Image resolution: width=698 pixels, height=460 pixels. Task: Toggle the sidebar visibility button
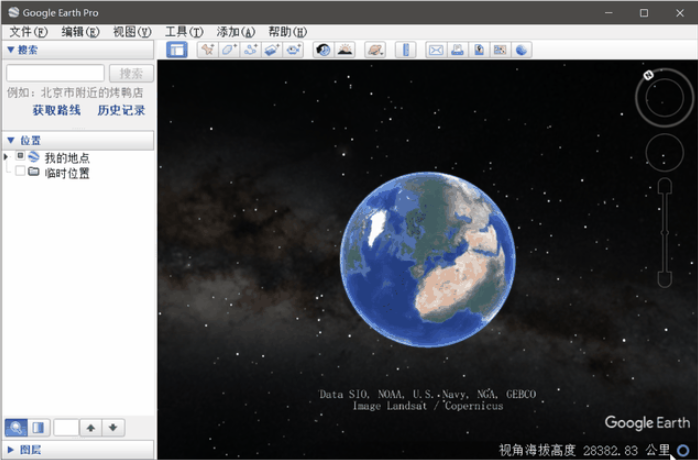tap(177, 50)
